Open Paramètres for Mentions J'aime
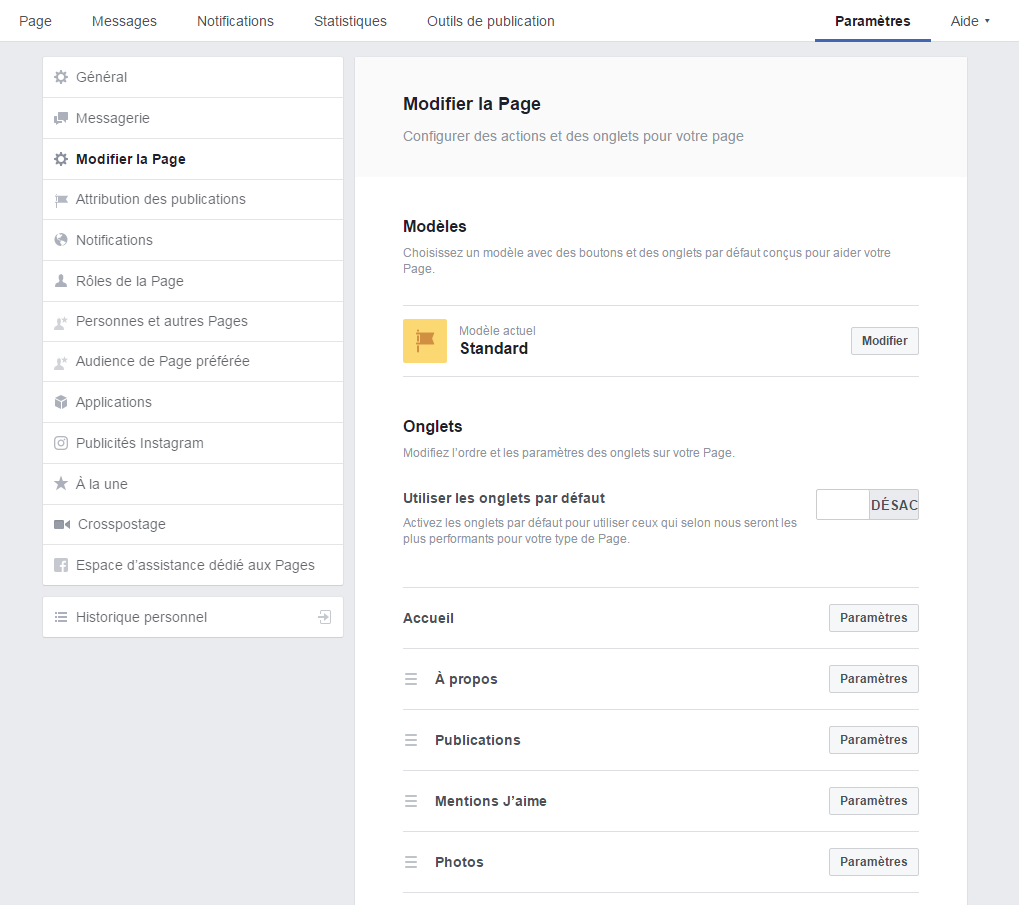The image size is (1019, 905). (x=873, y=801)
